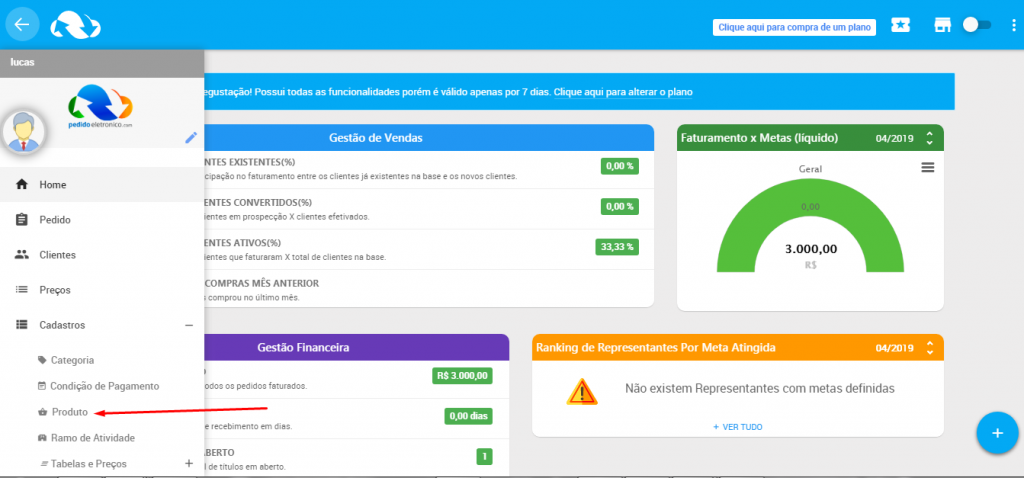1024x478 pixels.
Task: Open Clientes in the sidebar
Action: pyautogui.click(x=102, y=255)
